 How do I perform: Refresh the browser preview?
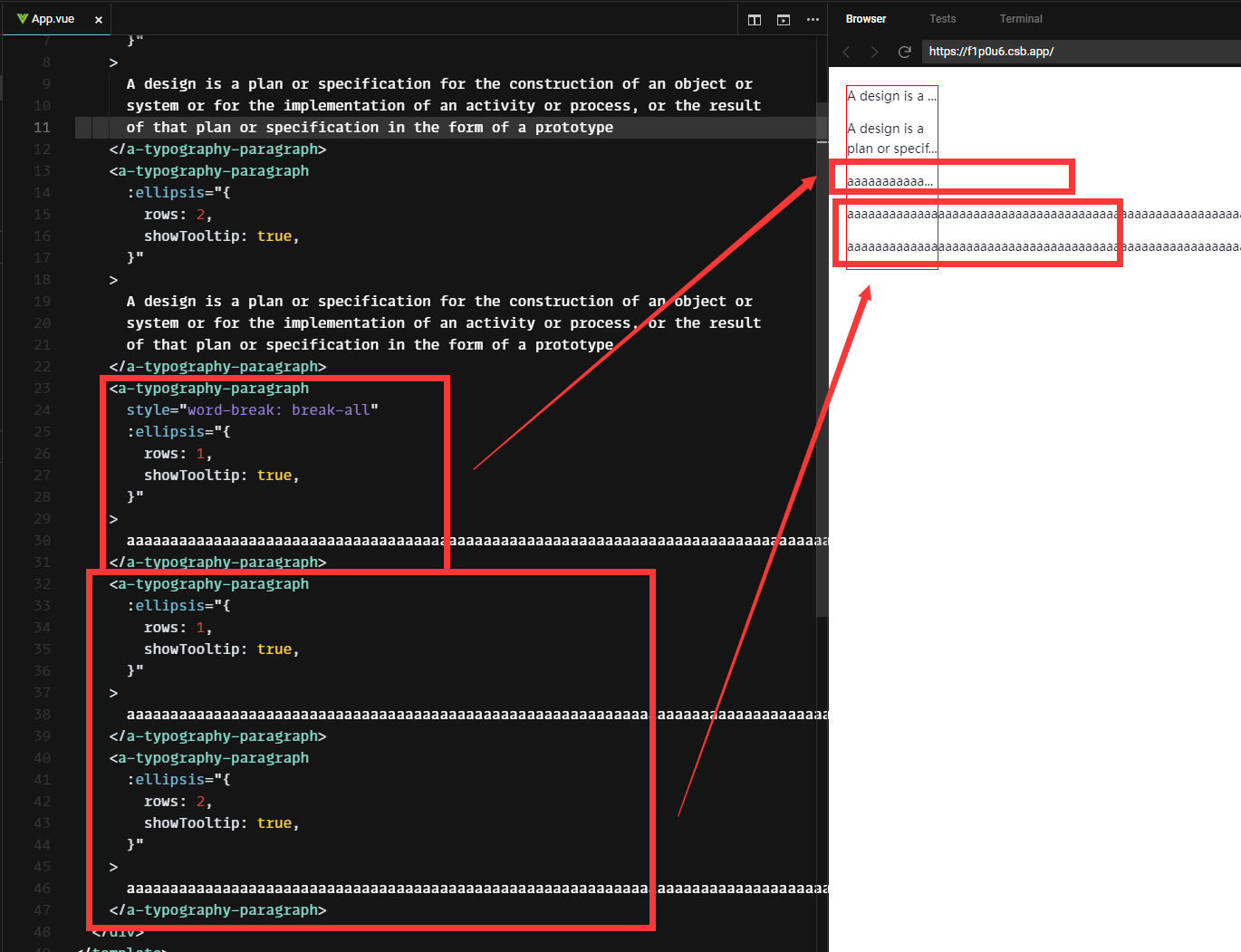pyautogui.click(x=904, y=52)
